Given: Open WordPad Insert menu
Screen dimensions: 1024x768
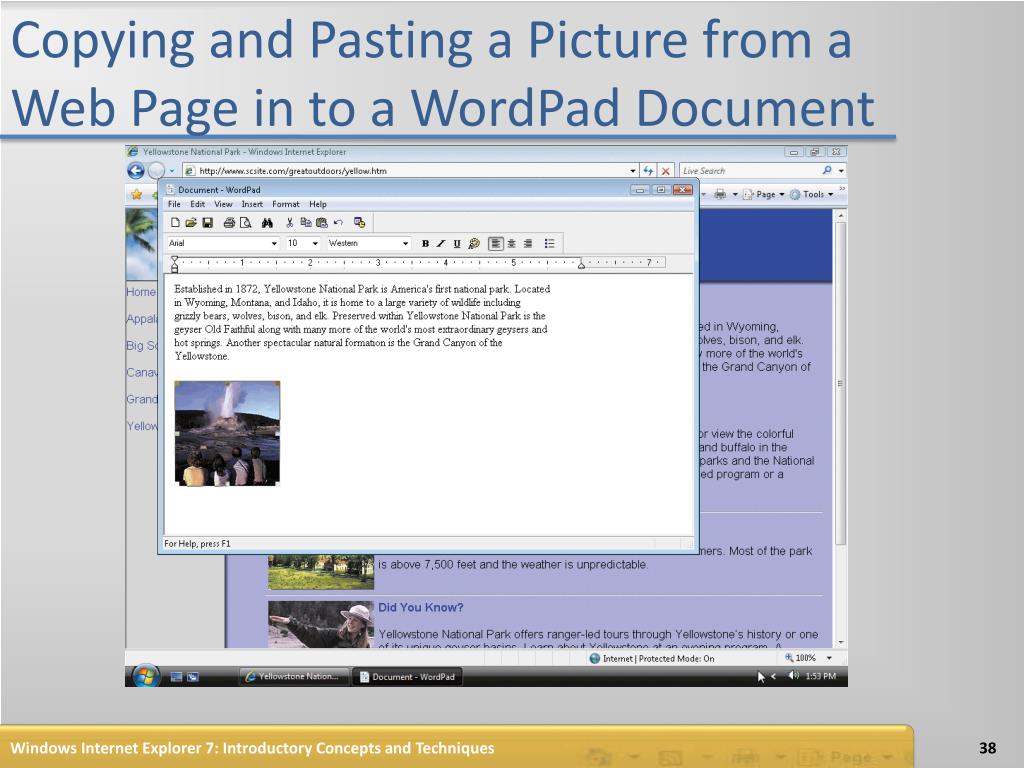Looking at the screenshot, I should click(x=252, y=204).
